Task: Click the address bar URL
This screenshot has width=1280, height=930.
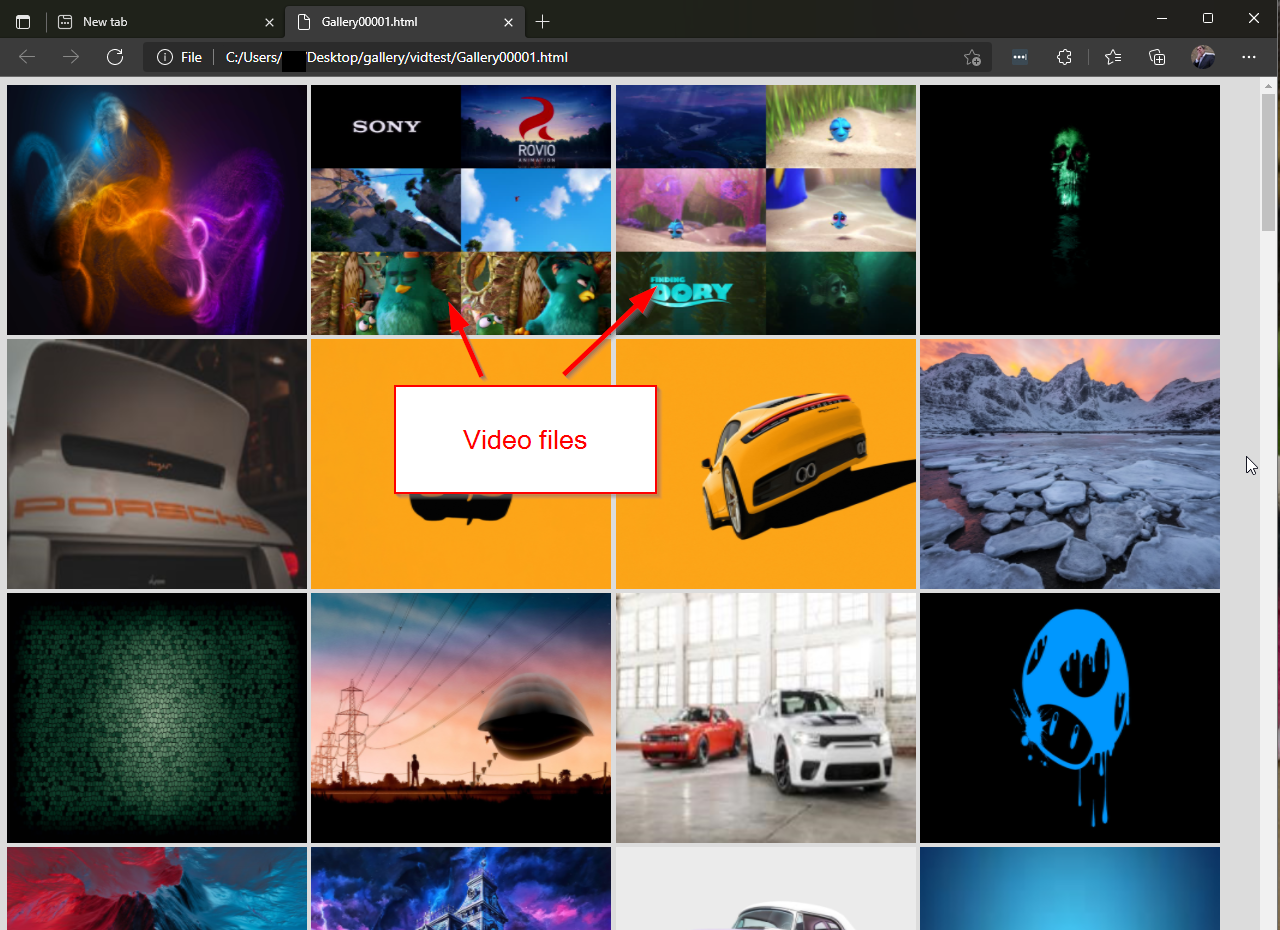Action: click(397, 57)
